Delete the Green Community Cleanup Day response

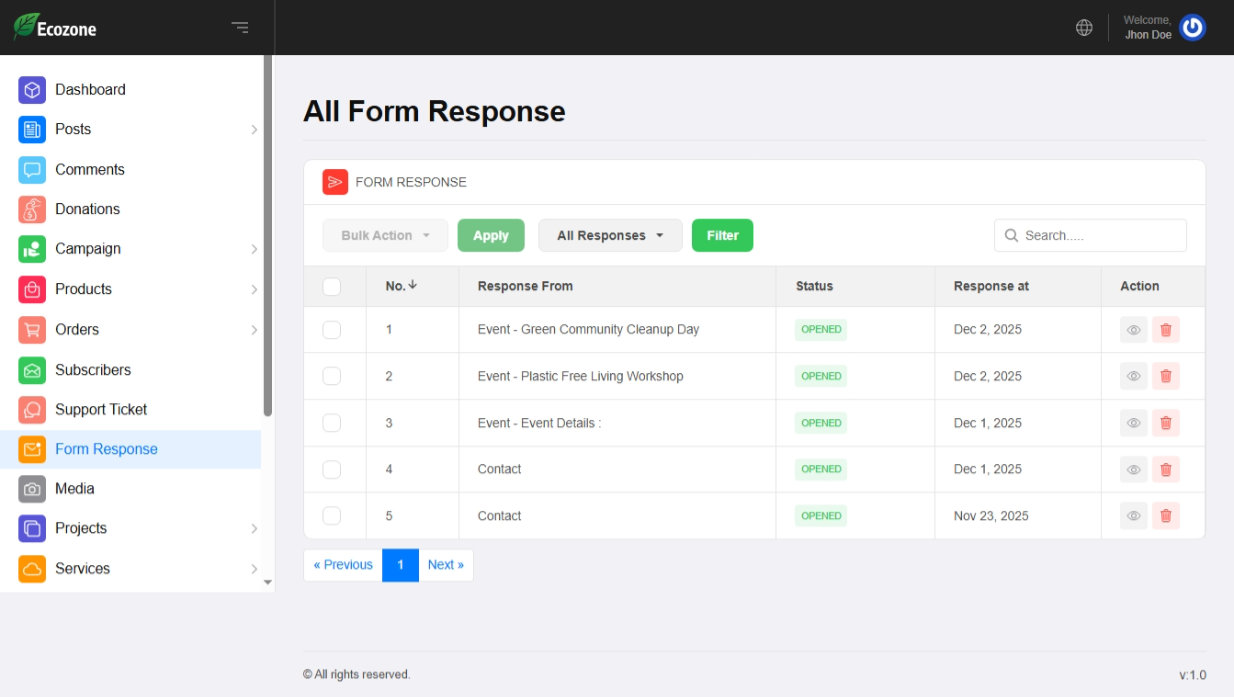[x=1165, y=330]
